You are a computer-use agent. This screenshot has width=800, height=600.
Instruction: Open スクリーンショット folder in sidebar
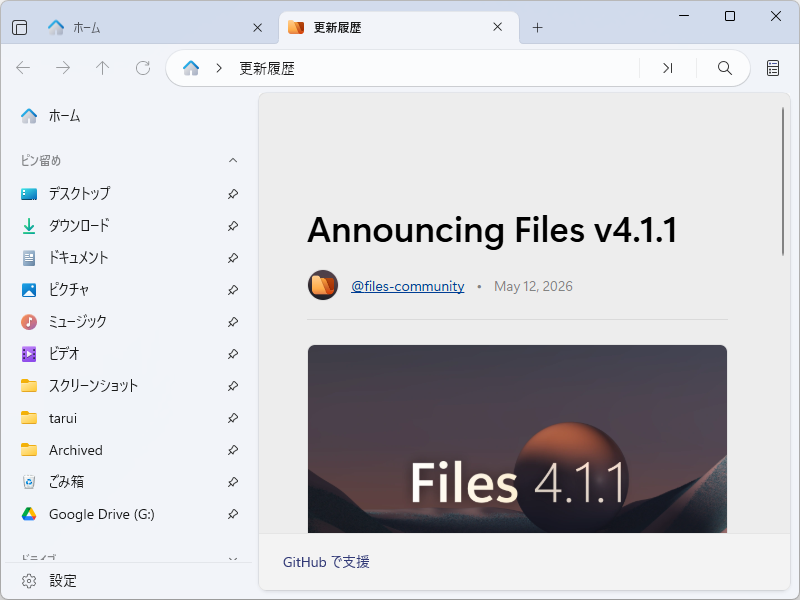click(x=131, y=386)
